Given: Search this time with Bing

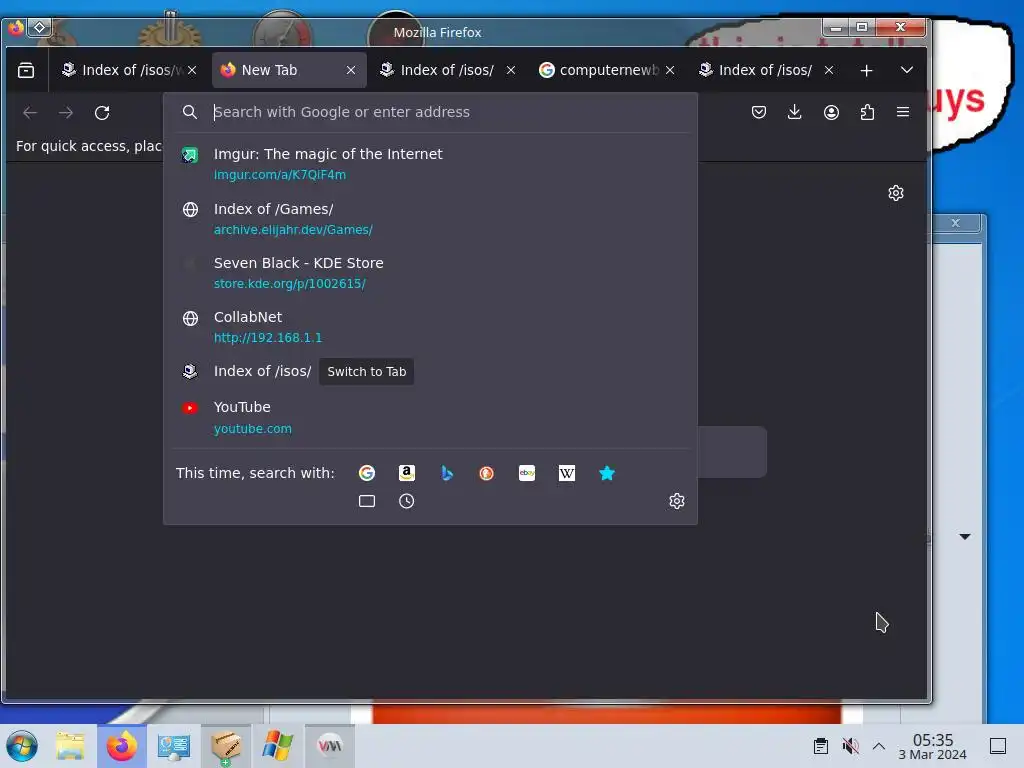Looking at the screenshot, I should pos(447,473).
